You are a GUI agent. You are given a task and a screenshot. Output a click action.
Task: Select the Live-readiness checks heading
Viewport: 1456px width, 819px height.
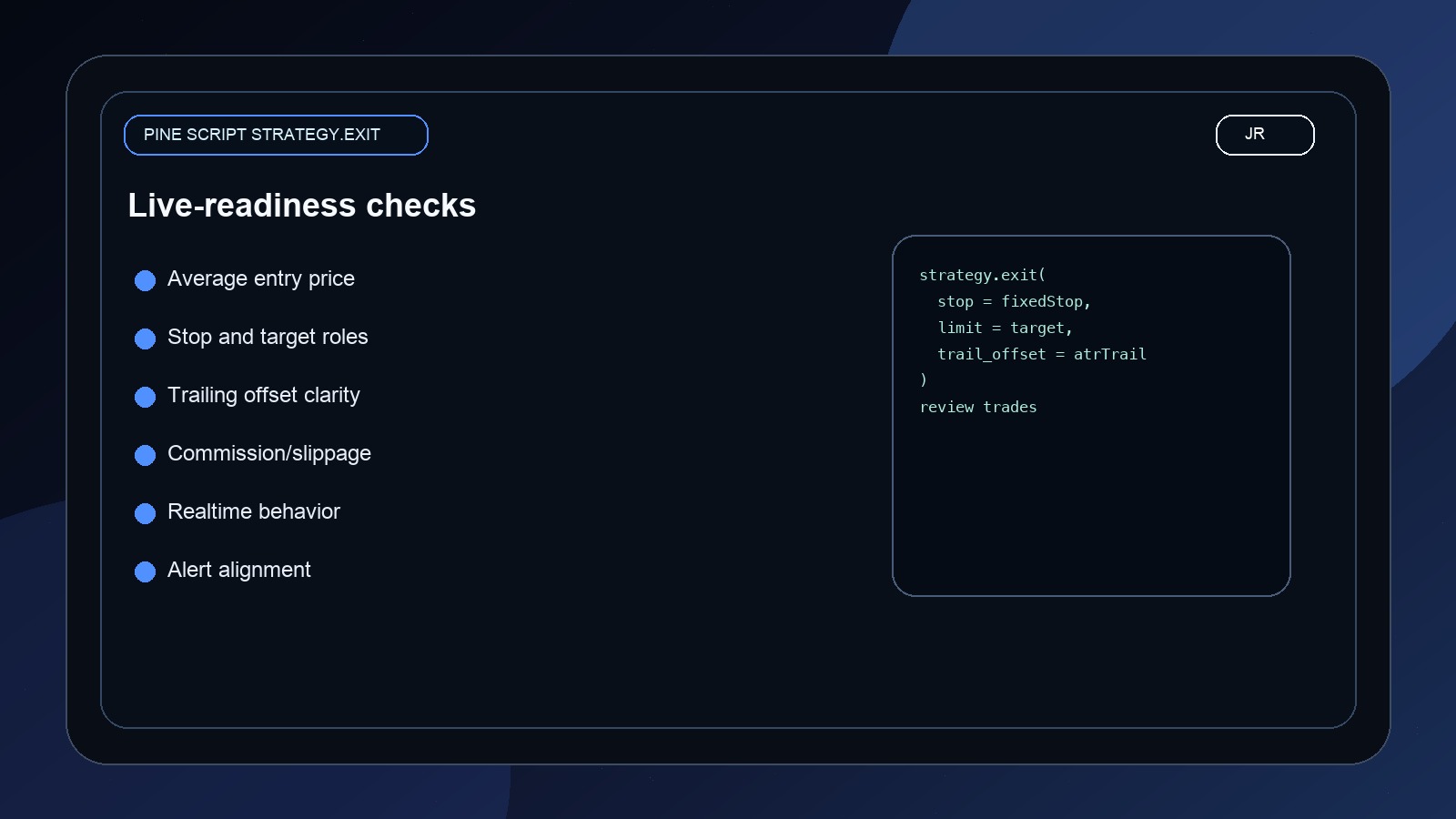pos(302,207)
